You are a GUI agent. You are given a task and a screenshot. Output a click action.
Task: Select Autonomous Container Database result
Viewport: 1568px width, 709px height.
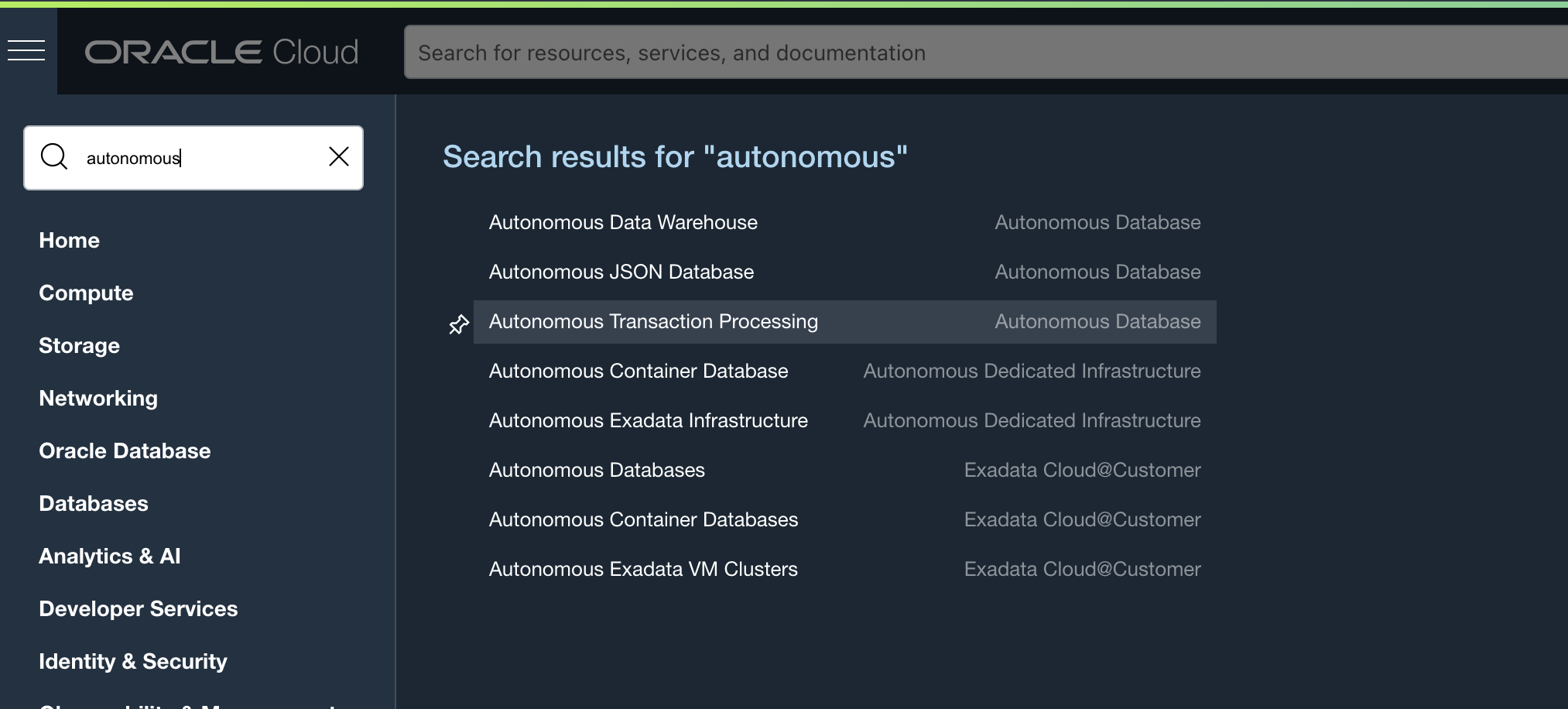[638, 372]
